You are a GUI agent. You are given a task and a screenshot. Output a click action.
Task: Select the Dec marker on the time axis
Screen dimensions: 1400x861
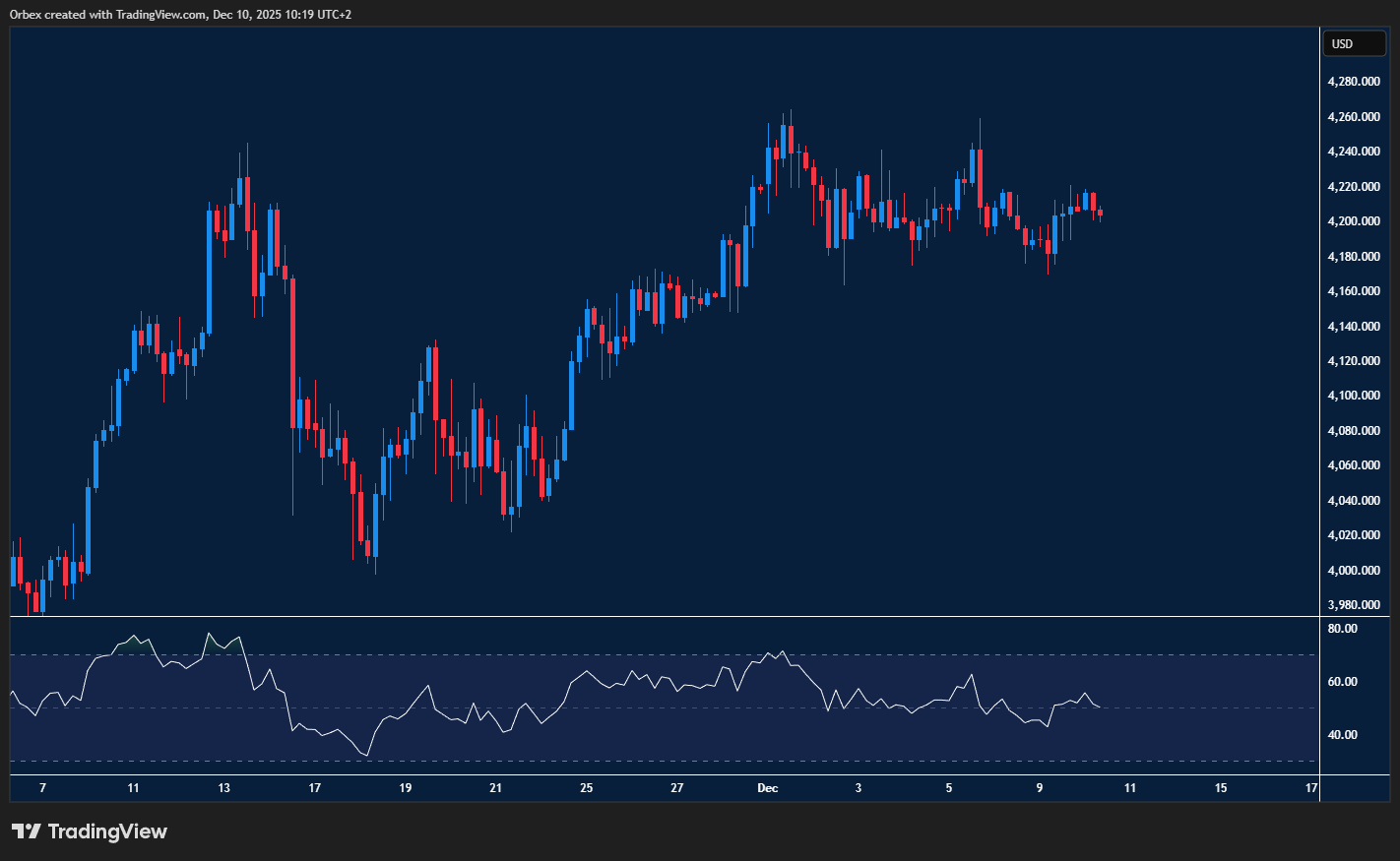[767, 788]
